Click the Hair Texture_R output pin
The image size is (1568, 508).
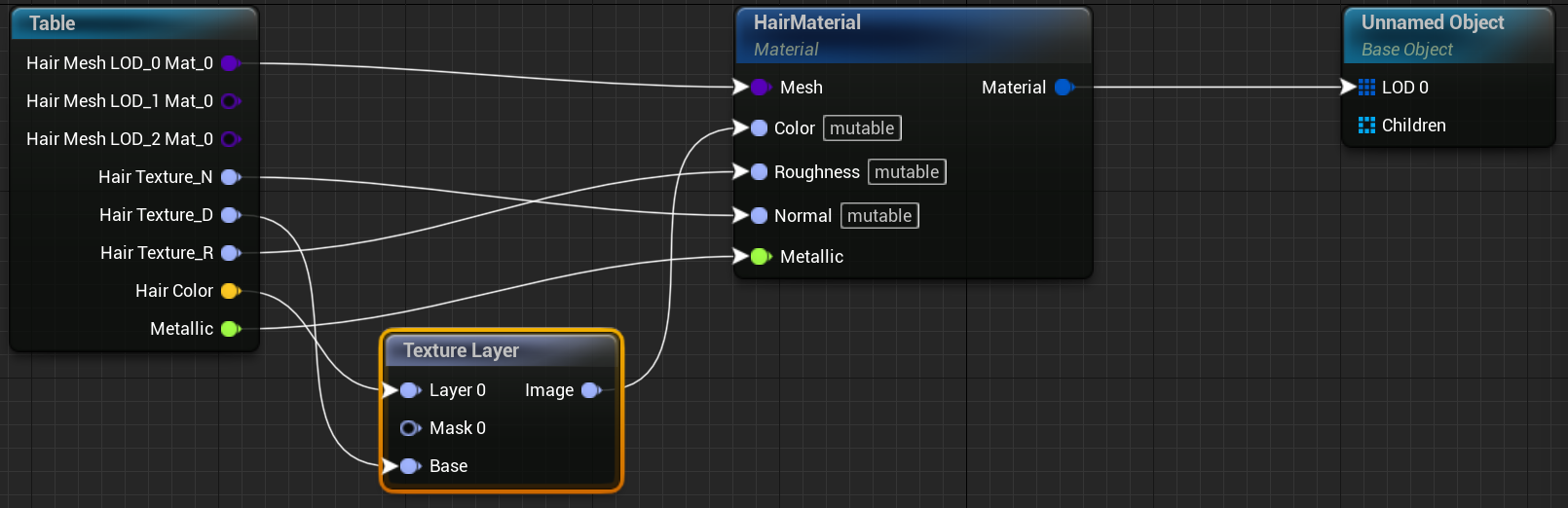coord(231,253)
